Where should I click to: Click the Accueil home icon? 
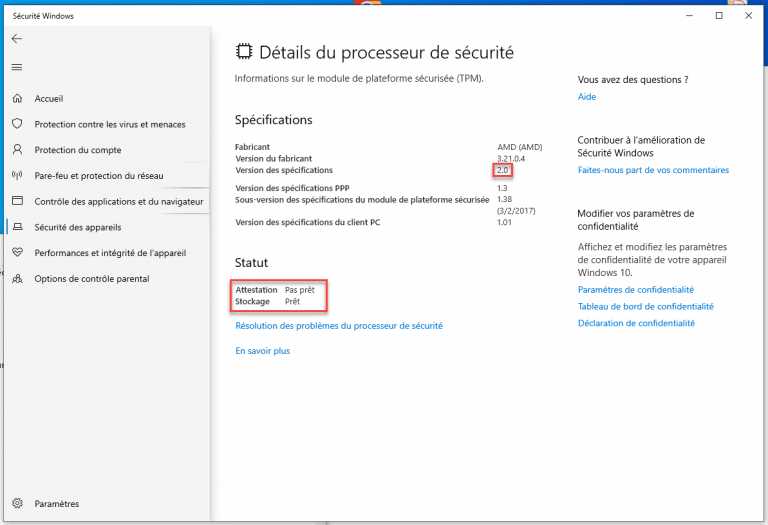pos(17,99)
